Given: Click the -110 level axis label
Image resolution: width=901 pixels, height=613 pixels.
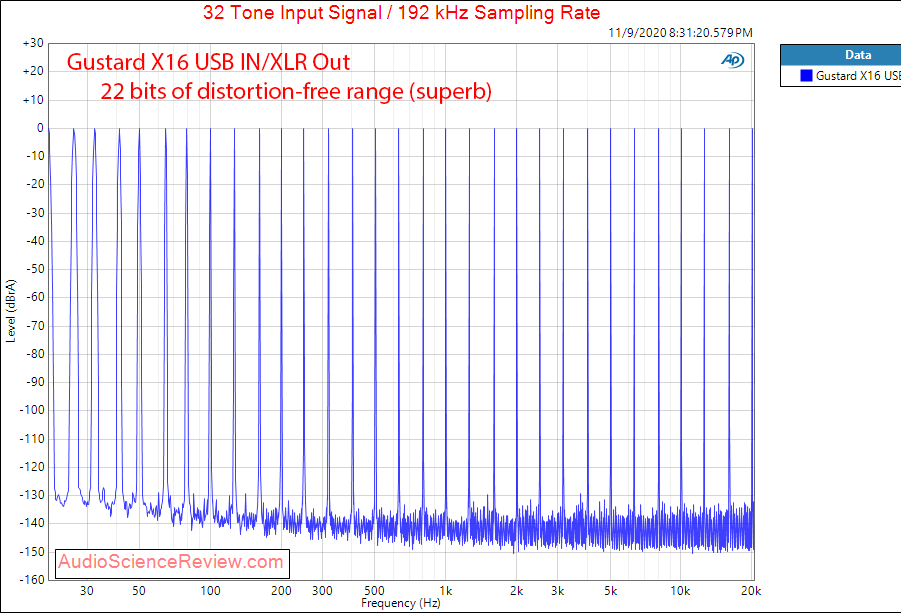Looking at the screenshot, I should 32,439.
